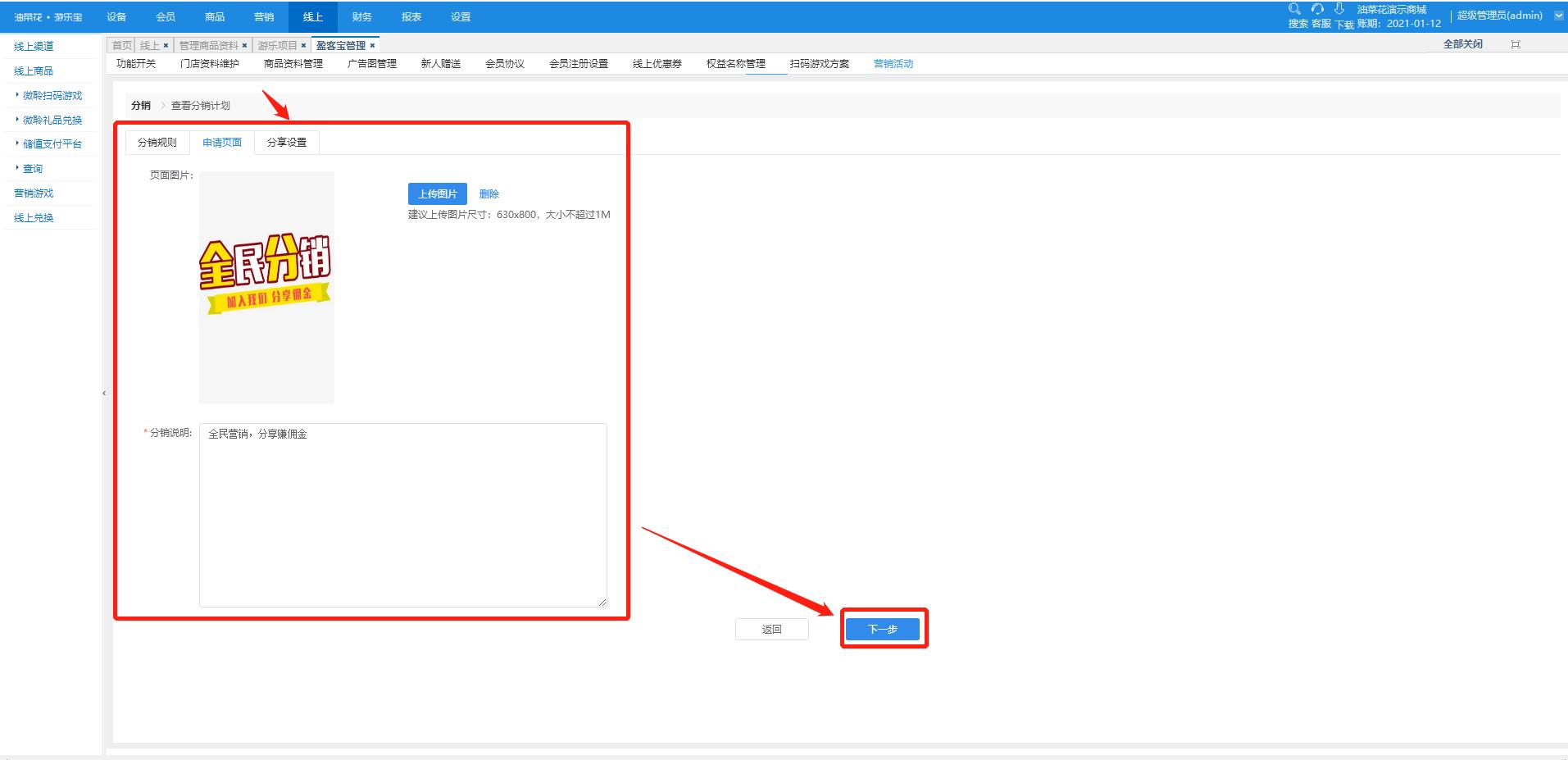Click the 账期: 2021-01-12 date text
1568x760 pixels.
pos(1399,24)
